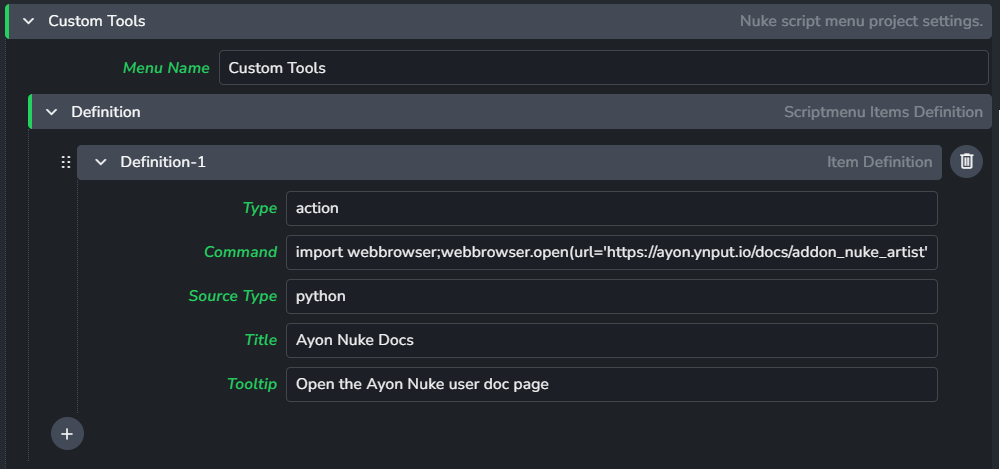Click the green 'Menu Name' label
This screenshot has width=1000, height=469.
coord(166,68)
